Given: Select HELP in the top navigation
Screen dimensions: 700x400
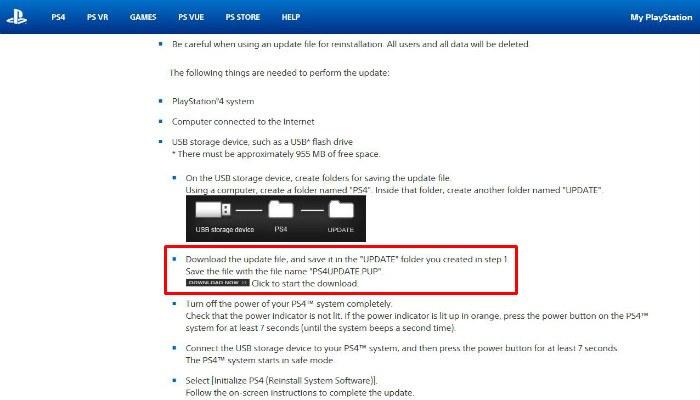Looking at the screenshot, I should pyautogui.click(x=291, y=17).
